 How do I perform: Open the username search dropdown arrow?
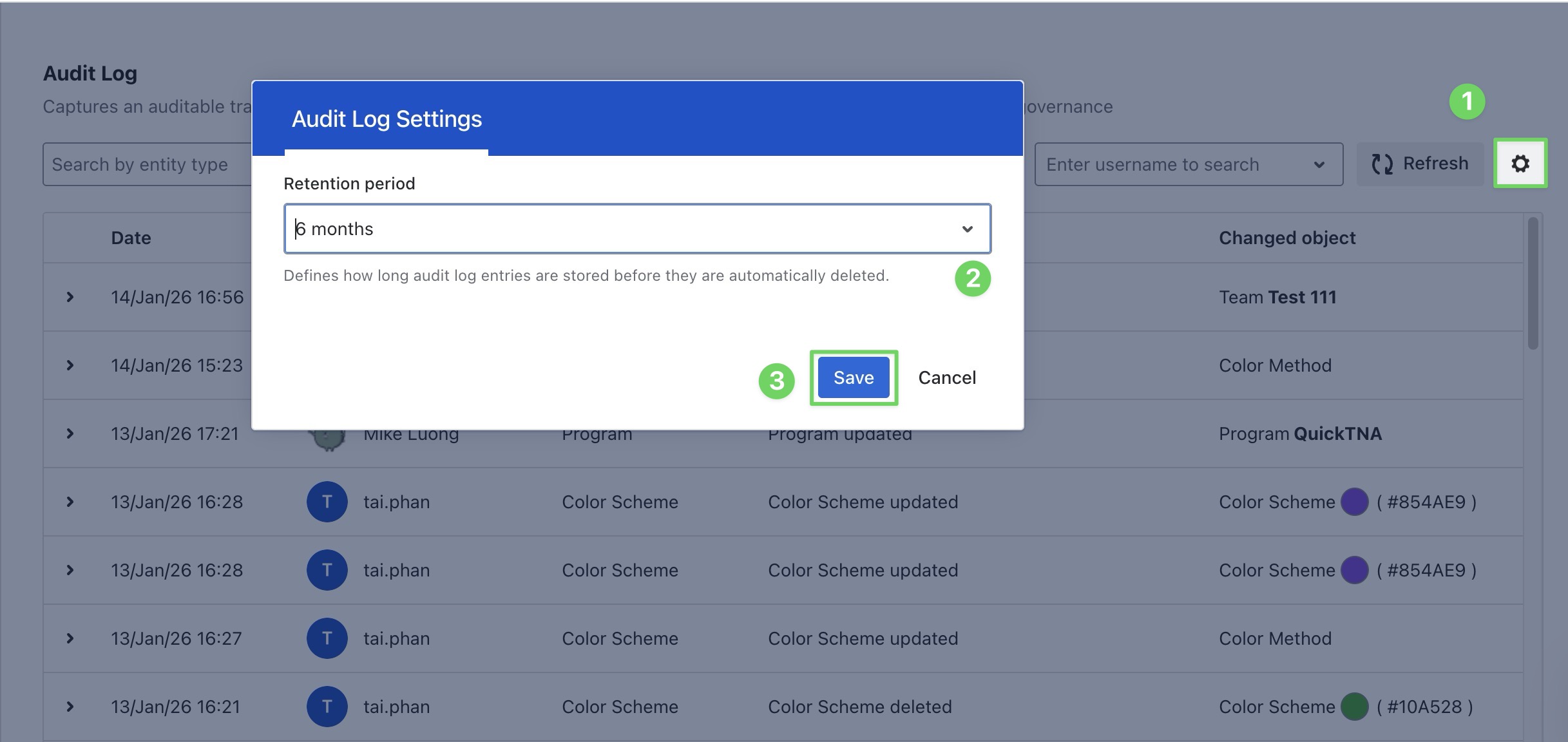tap(1319, 165)
